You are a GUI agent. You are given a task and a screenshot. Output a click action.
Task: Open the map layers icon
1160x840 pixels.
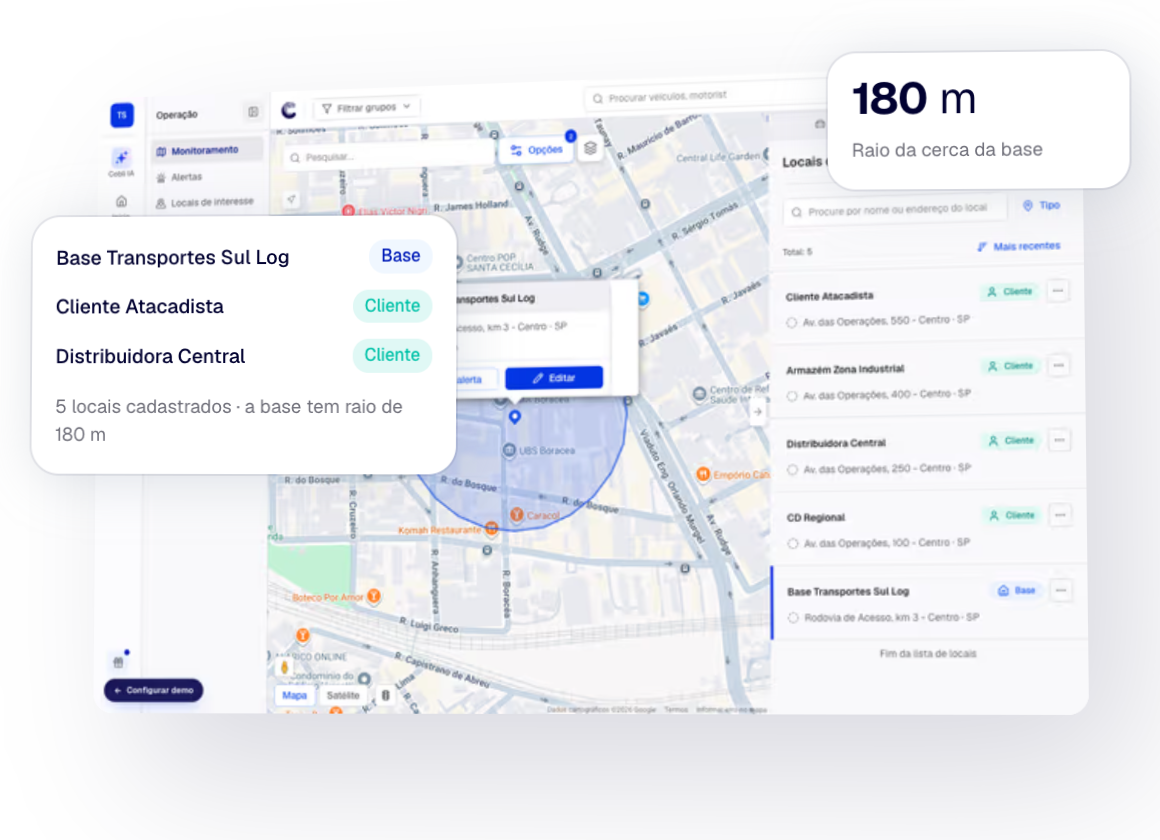coord(590,148)
